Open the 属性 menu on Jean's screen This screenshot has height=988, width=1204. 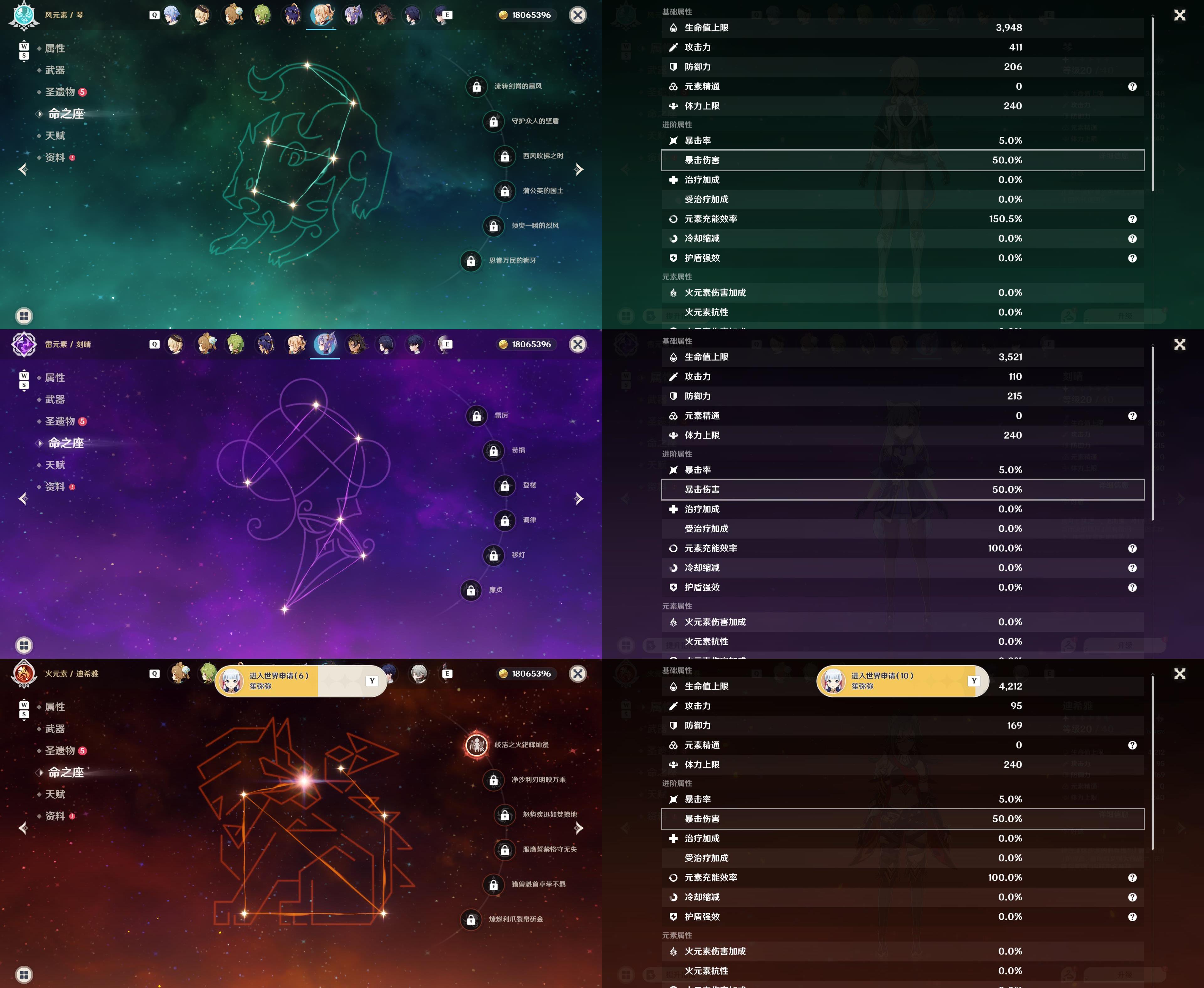(55, 48)
